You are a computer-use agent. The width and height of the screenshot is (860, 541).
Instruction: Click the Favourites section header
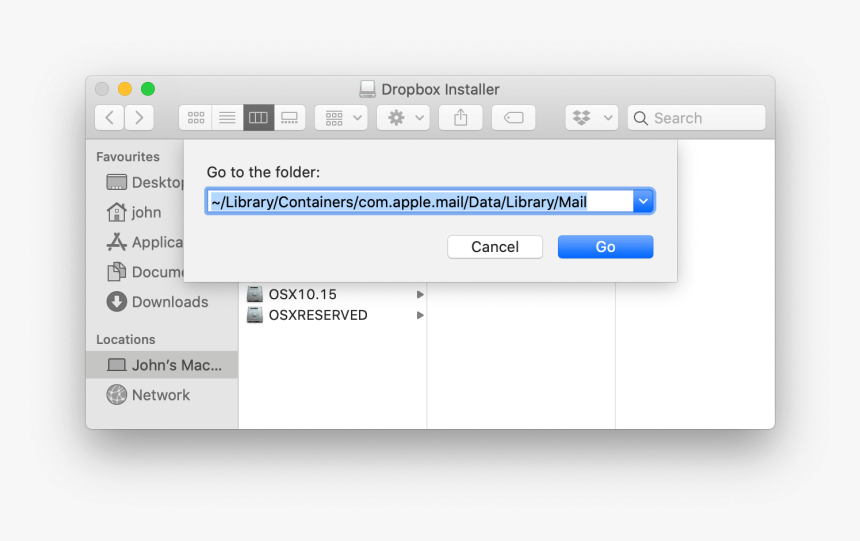coord(128,157)
